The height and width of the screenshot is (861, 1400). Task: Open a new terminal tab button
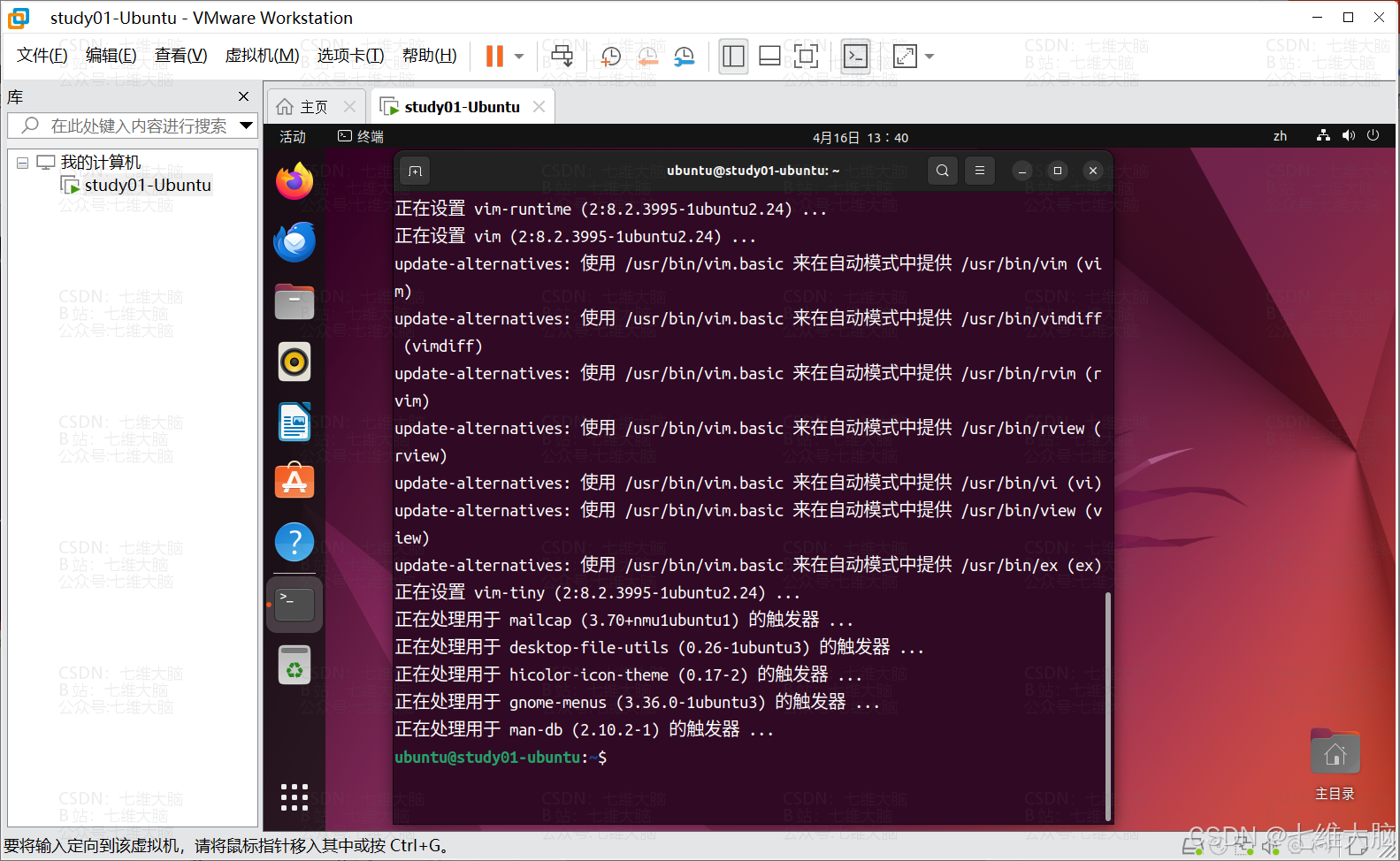point(415,171)
